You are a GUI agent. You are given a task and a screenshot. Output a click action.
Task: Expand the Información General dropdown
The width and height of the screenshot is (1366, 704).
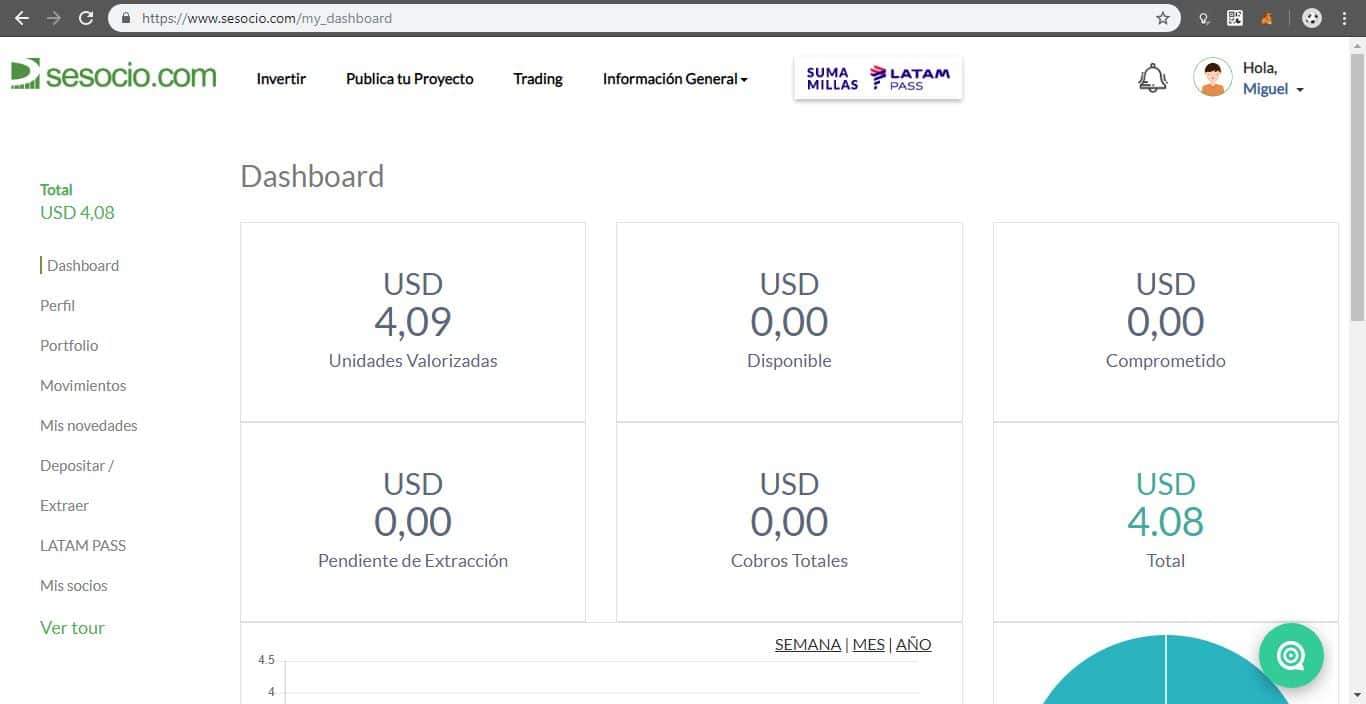click(675, 79)
